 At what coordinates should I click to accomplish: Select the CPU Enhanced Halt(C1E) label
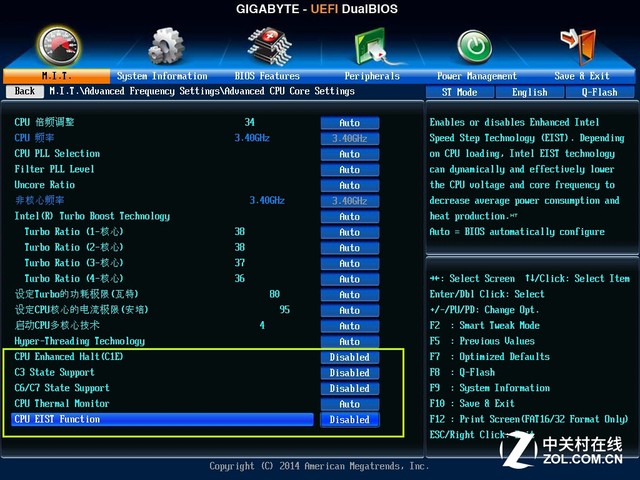69,357
